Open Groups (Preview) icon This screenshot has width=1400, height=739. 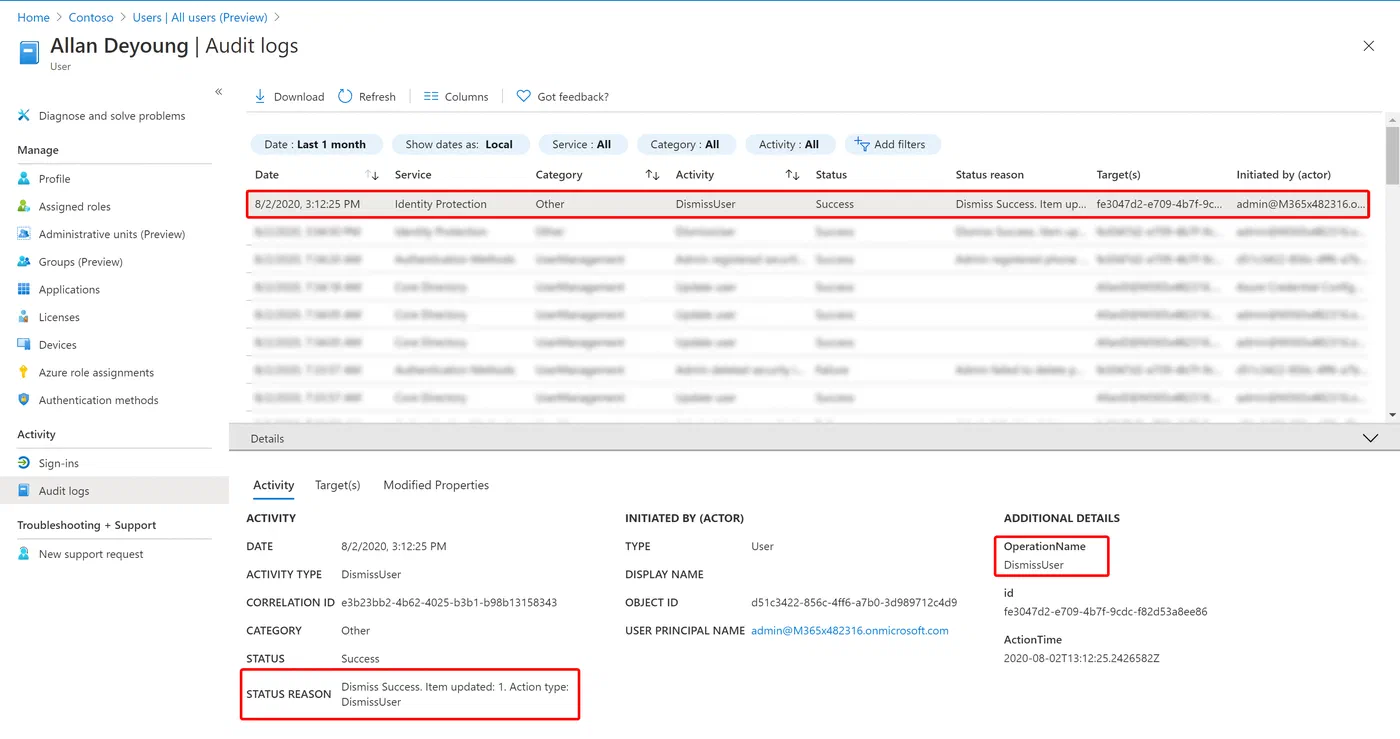pos(24,261)
